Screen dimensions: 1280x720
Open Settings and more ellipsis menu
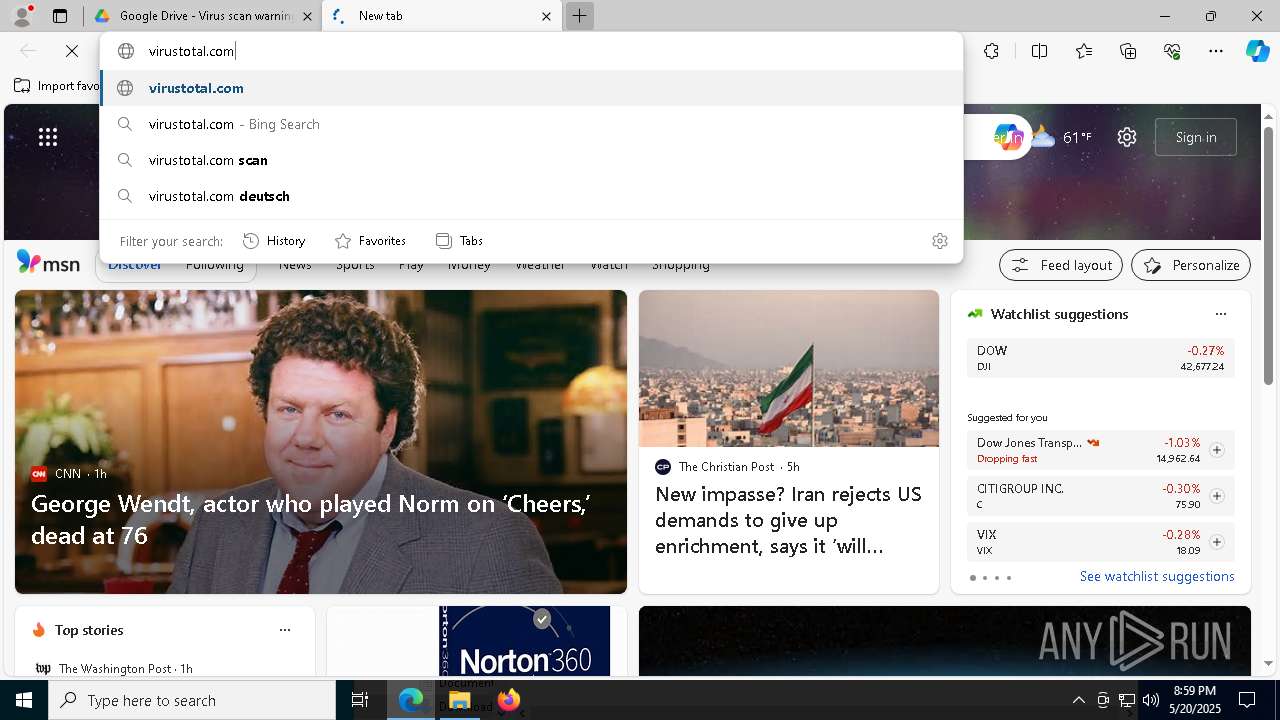(x=1216, y=51)
